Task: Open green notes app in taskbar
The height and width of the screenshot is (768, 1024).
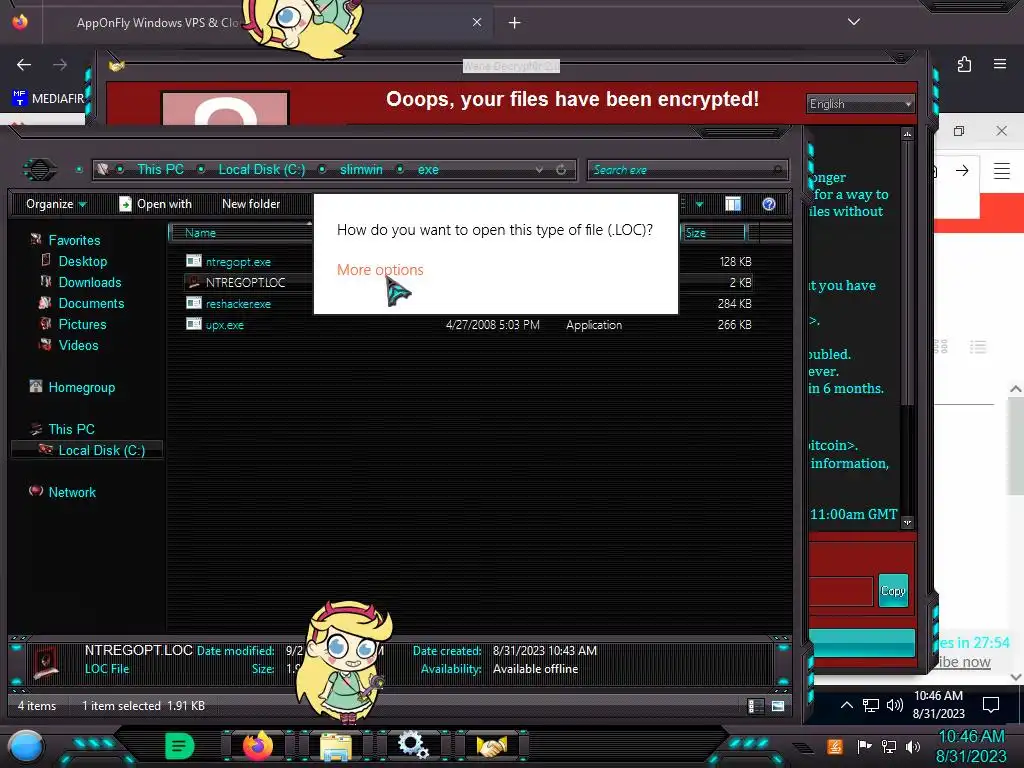Action: [180, 745]
